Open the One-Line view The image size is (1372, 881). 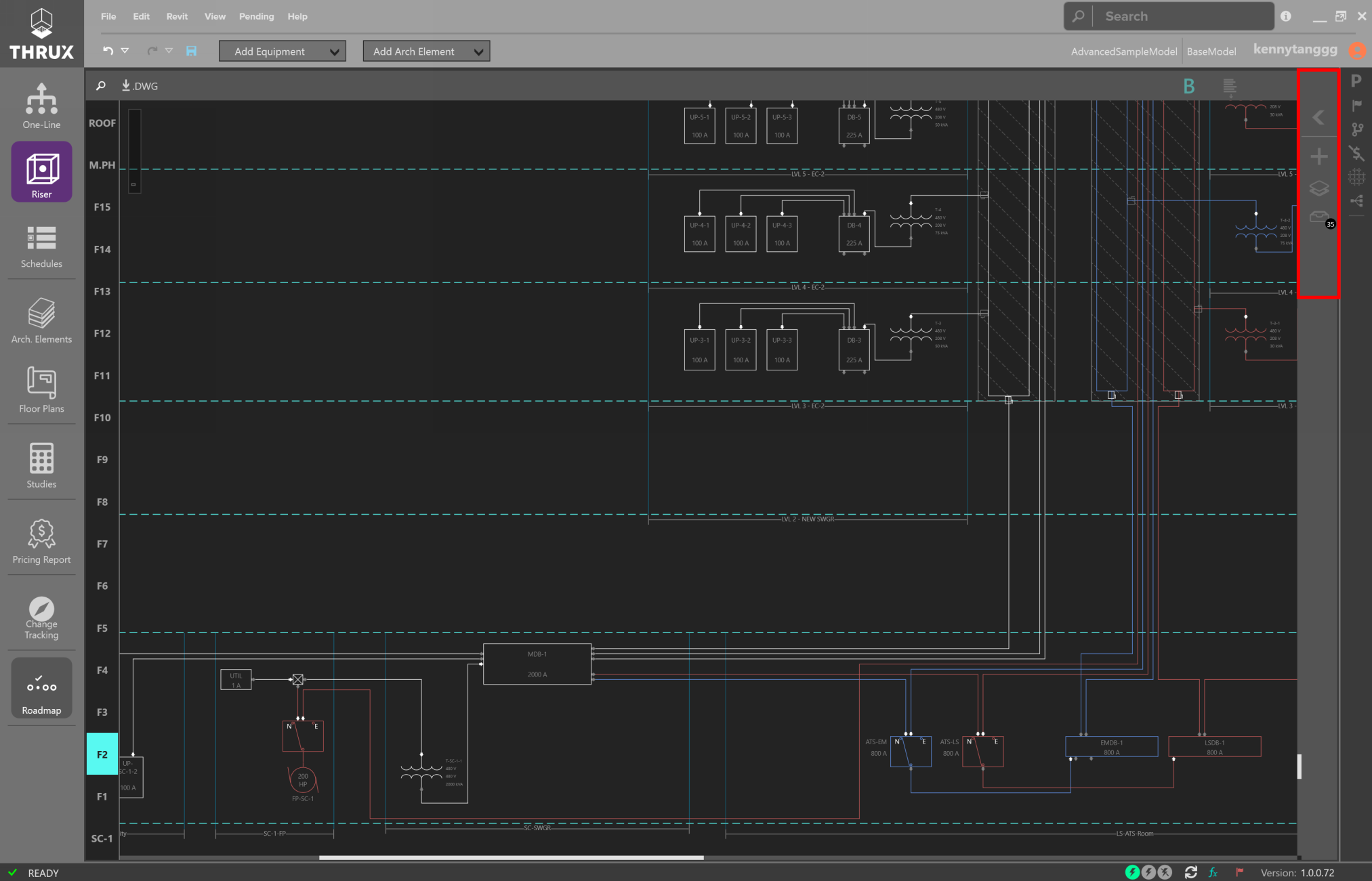tap(41, 106)
